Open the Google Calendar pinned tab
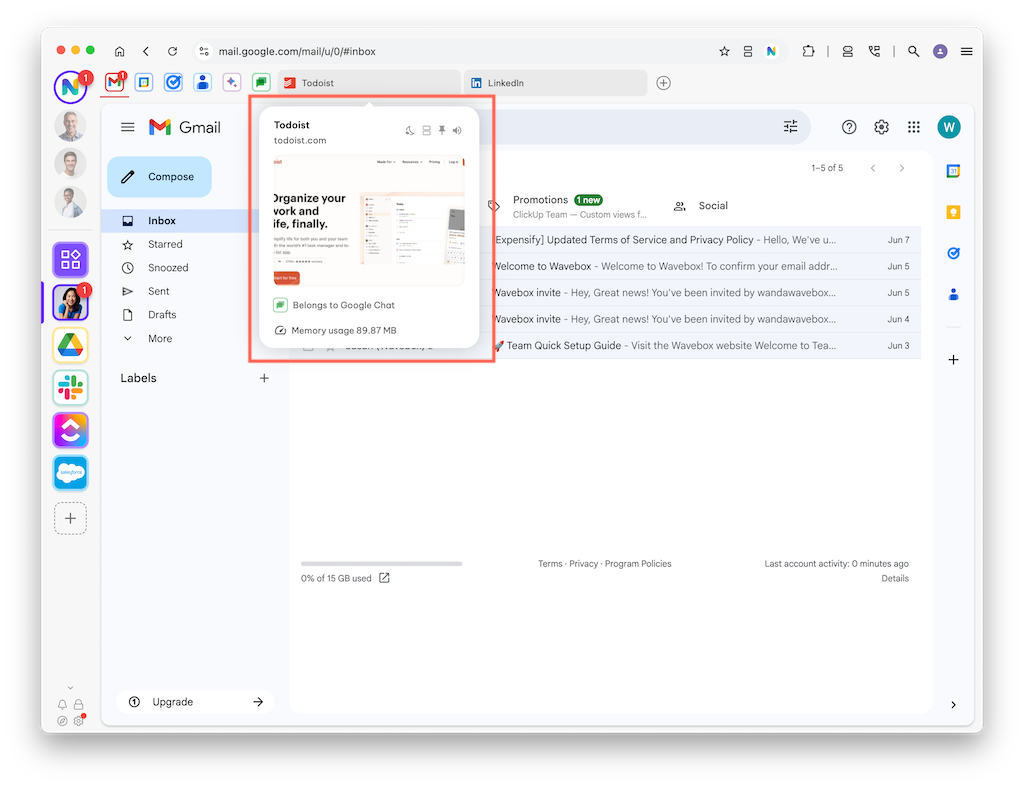 pyautogui.click(x=144, y=82)
